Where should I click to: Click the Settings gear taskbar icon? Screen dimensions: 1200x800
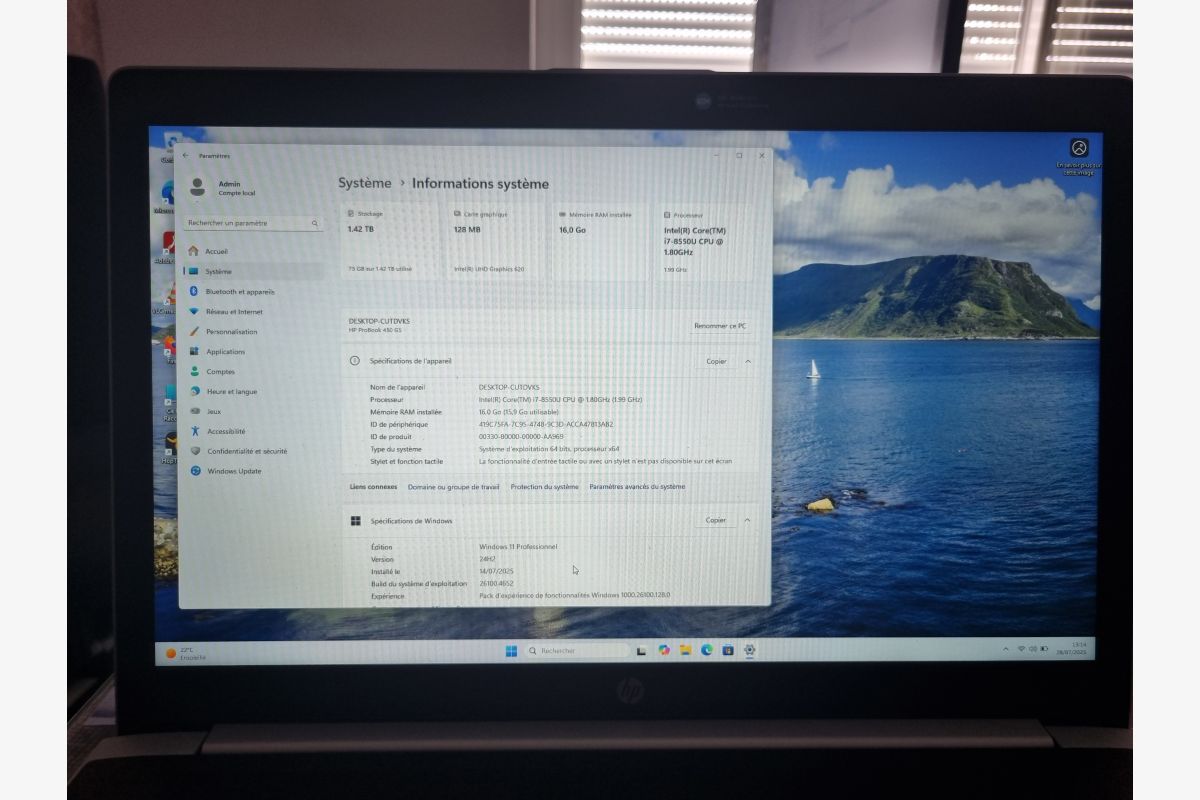(x=749, y=651)
